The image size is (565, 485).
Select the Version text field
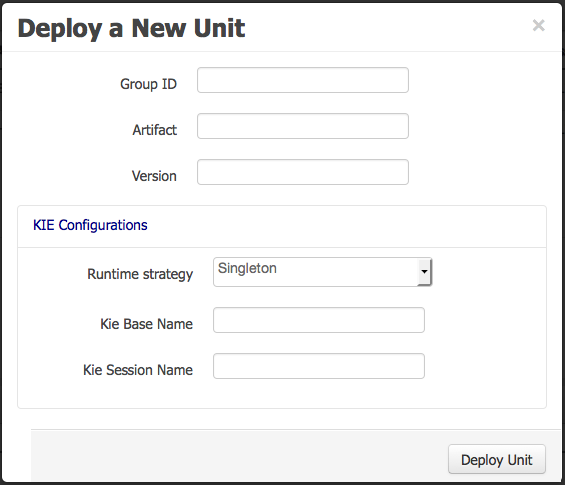(x=303, y=172)
